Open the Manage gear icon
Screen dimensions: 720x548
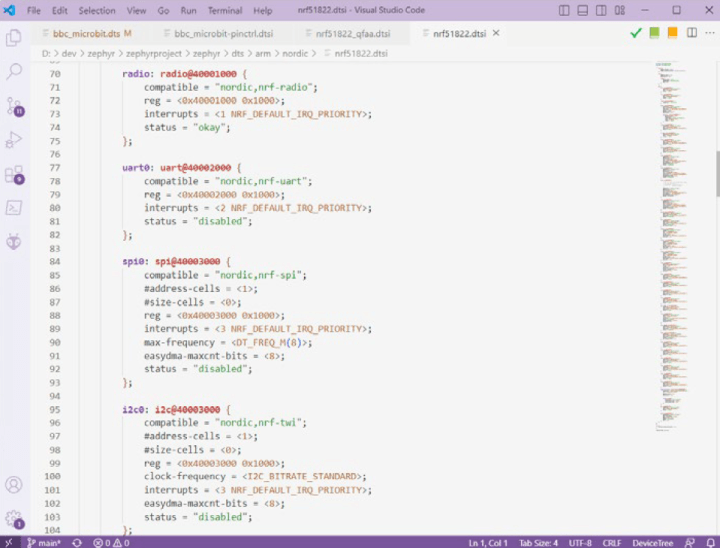click(14, 519)
